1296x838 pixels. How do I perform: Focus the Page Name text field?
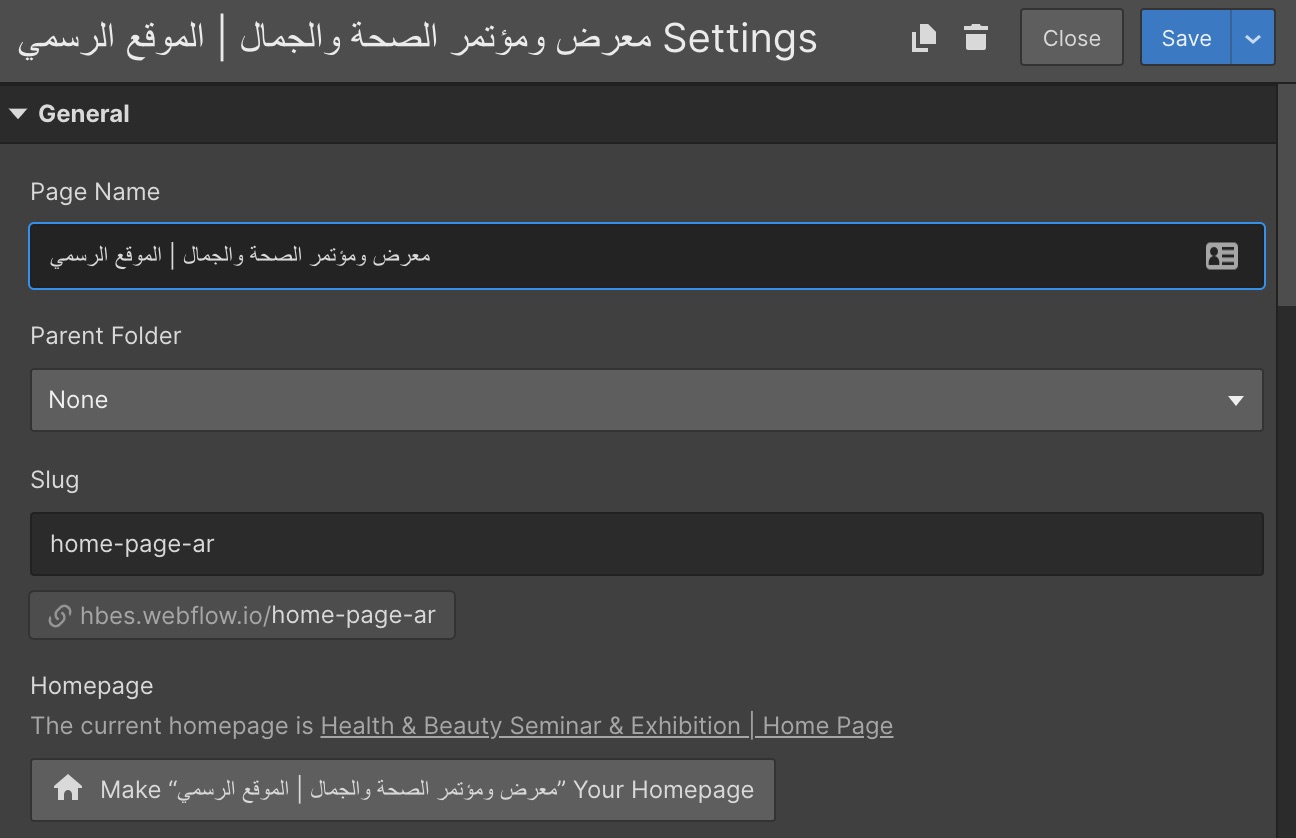point(600,256)
